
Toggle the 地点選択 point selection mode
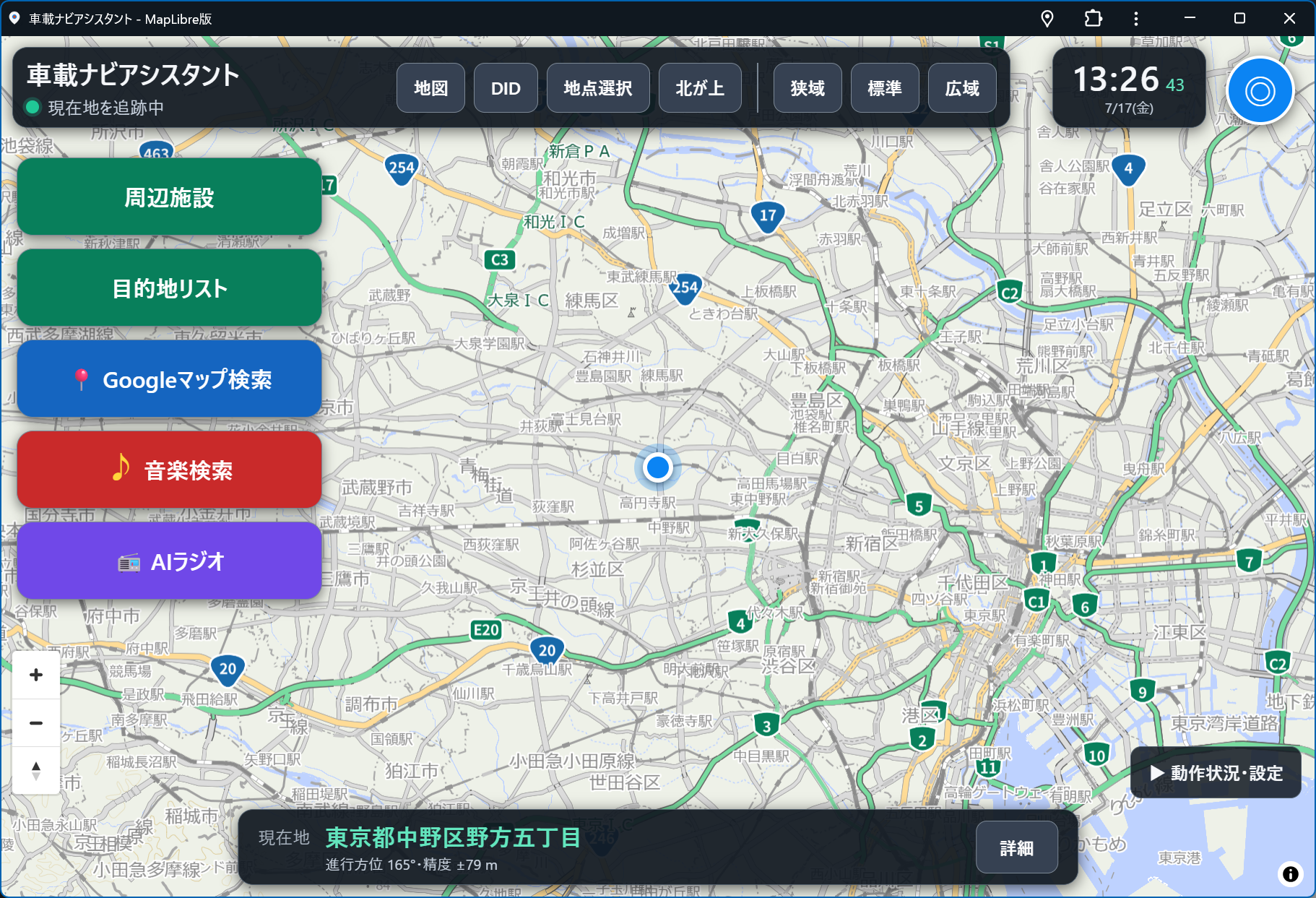pos(598,88)
